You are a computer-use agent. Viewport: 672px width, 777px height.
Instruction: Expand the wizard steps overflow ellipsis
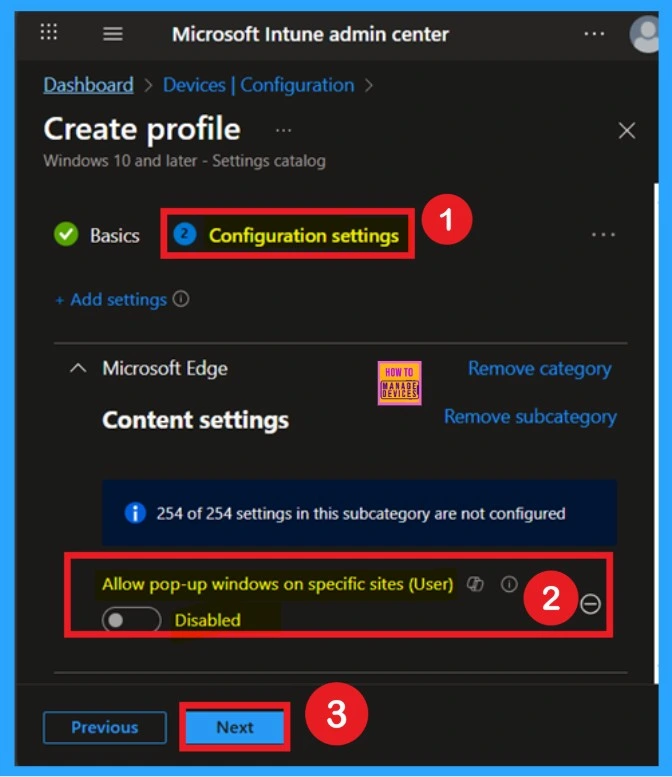603,235
